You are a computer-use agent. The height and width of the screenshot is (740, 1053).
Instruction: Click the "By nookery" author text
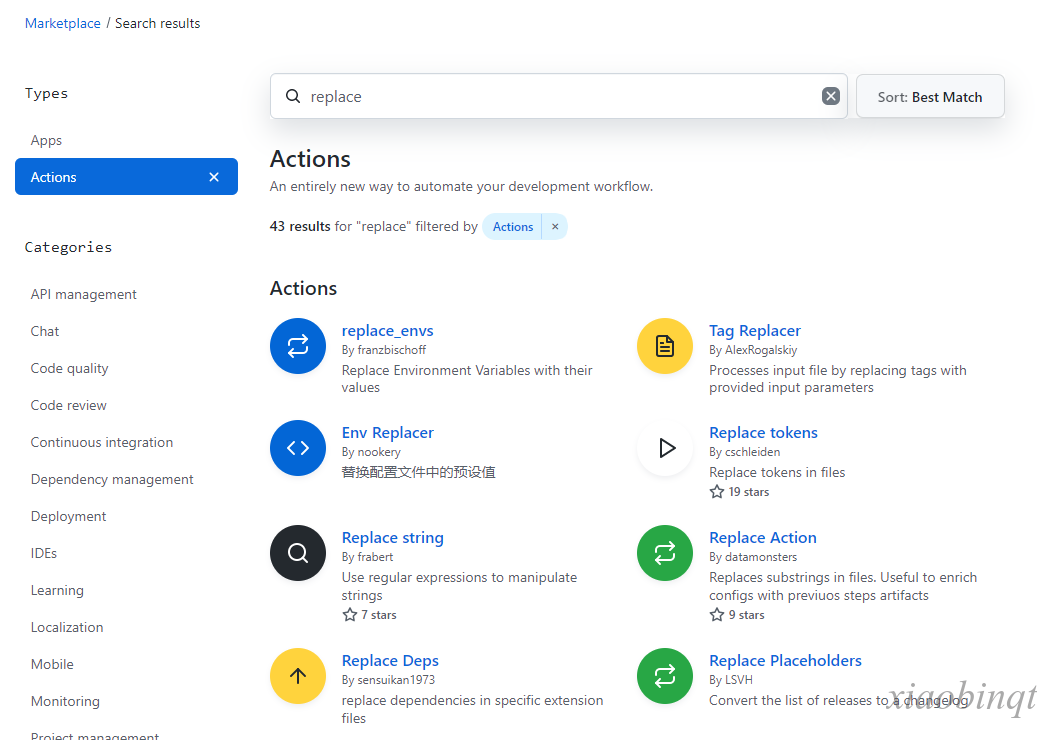pyautogui.click(x=371, y=452)
